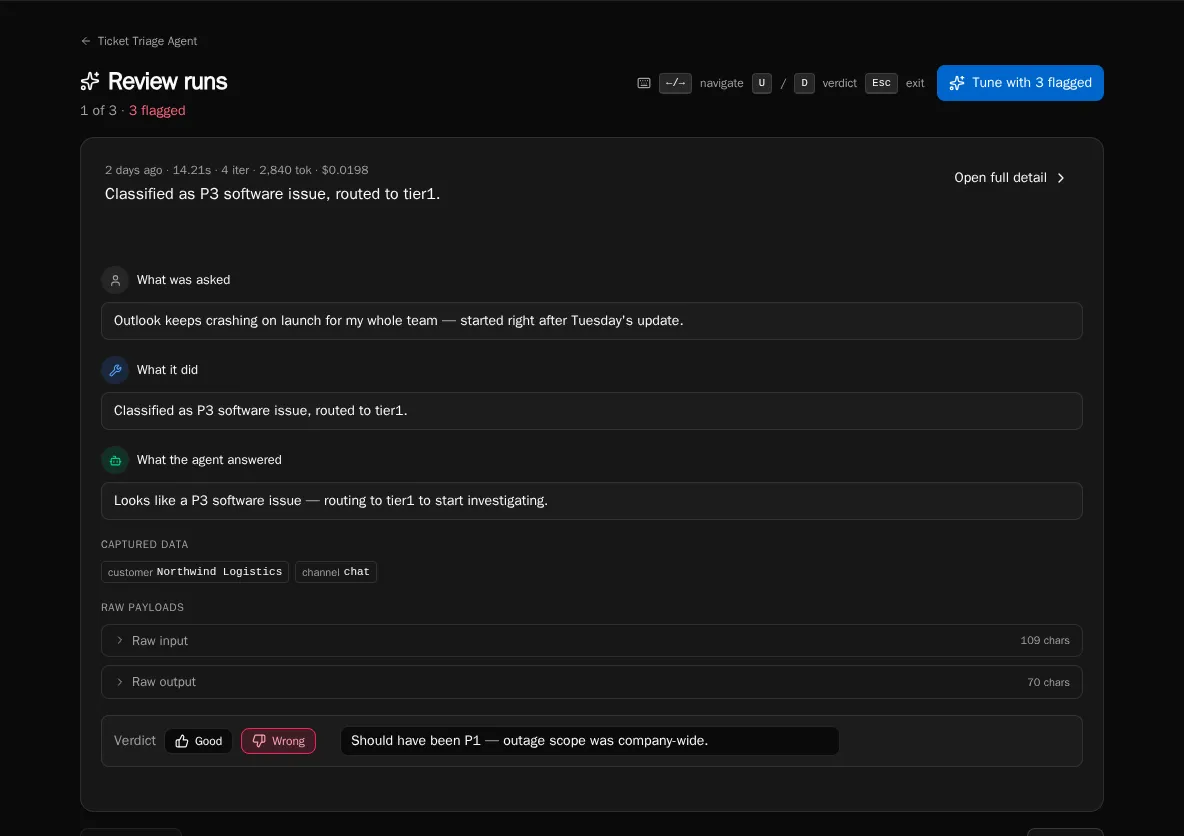Click the customer Northwind Logistics tag
Image resolution: width=1184 pixels, height=836 pixels.
click(x=195, y=572)
